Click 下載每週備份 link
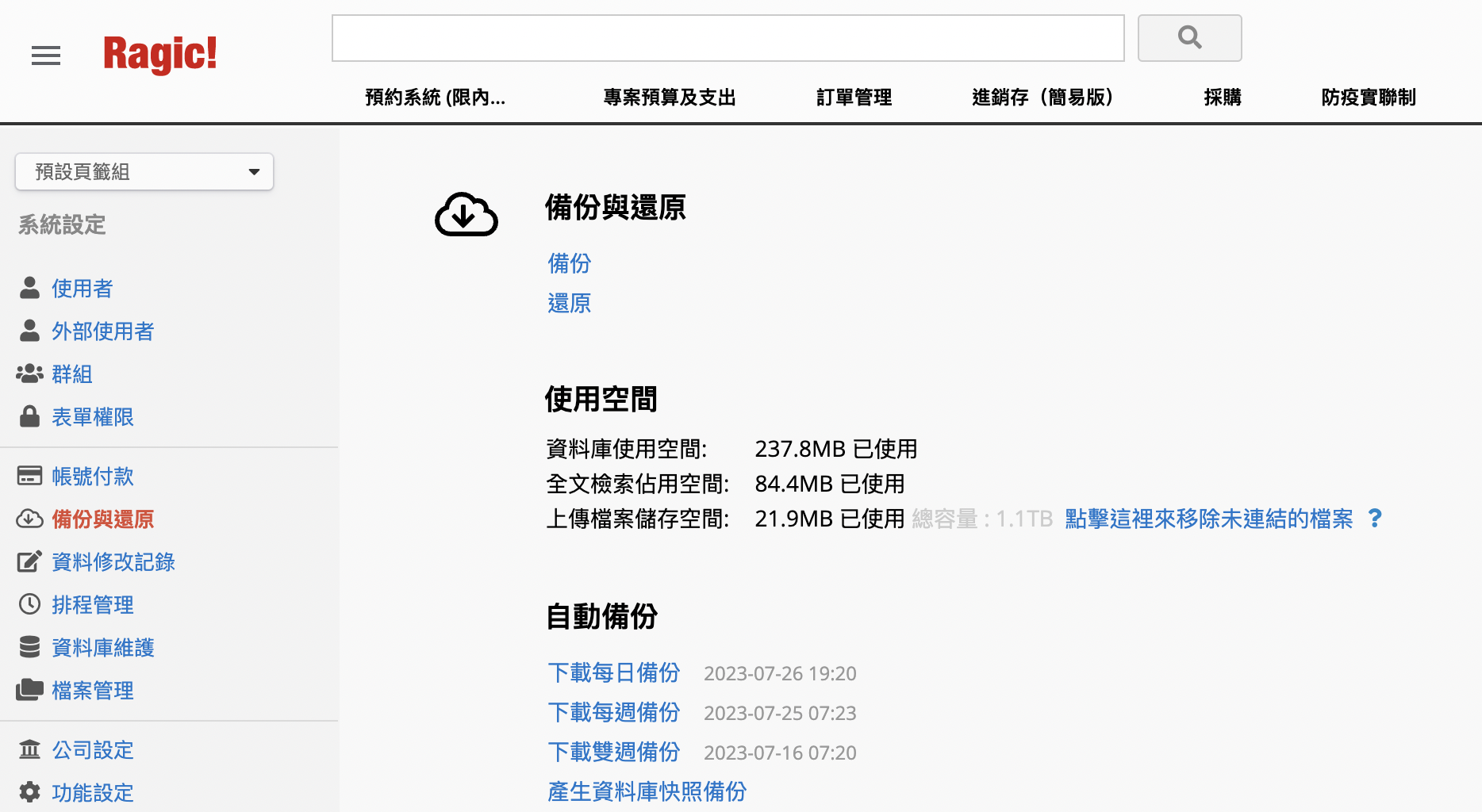The height and width of the screenshot is (812, 1482). point(614,712)
